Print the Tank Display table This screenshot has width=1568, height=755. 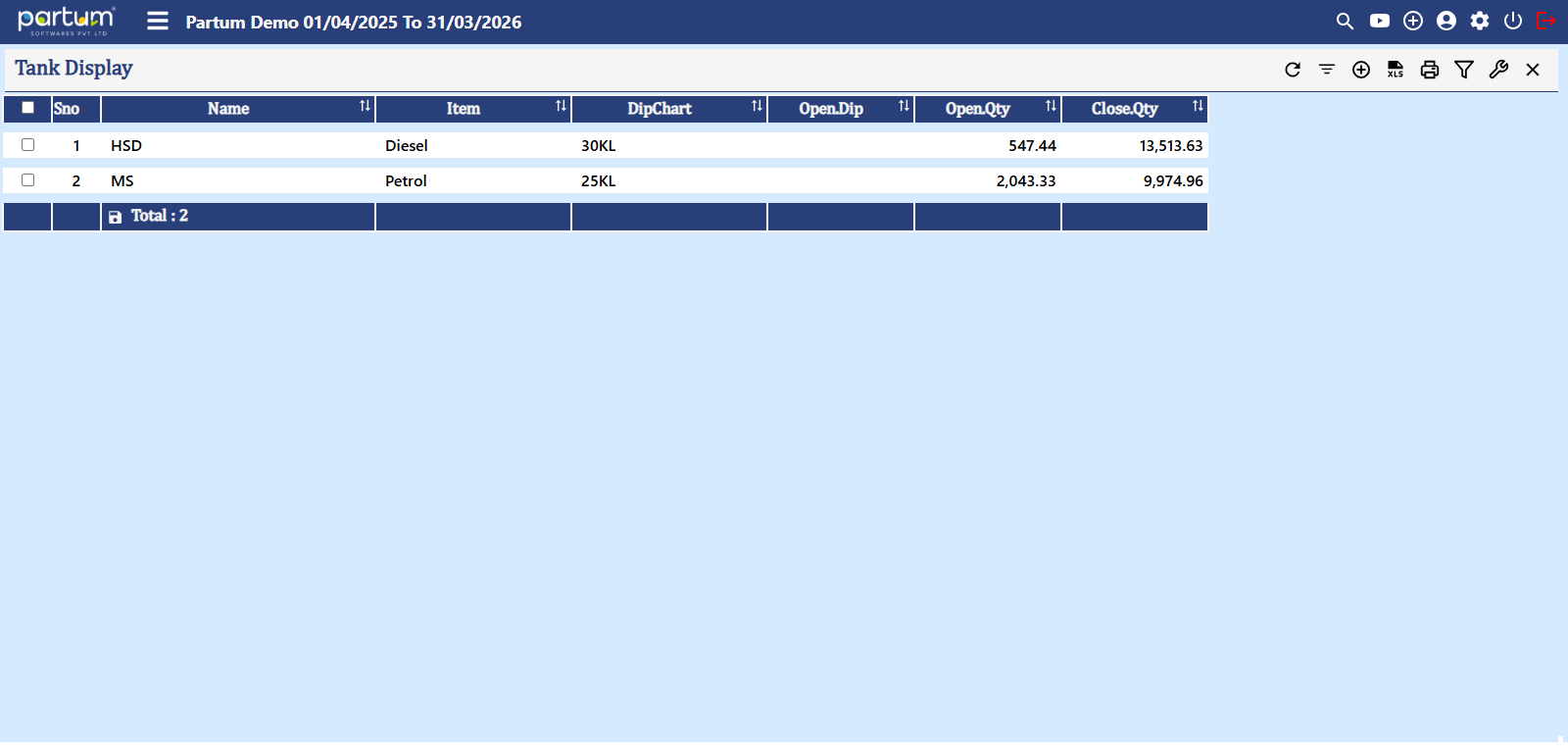pyautogui.click(x=1430, y=70)
